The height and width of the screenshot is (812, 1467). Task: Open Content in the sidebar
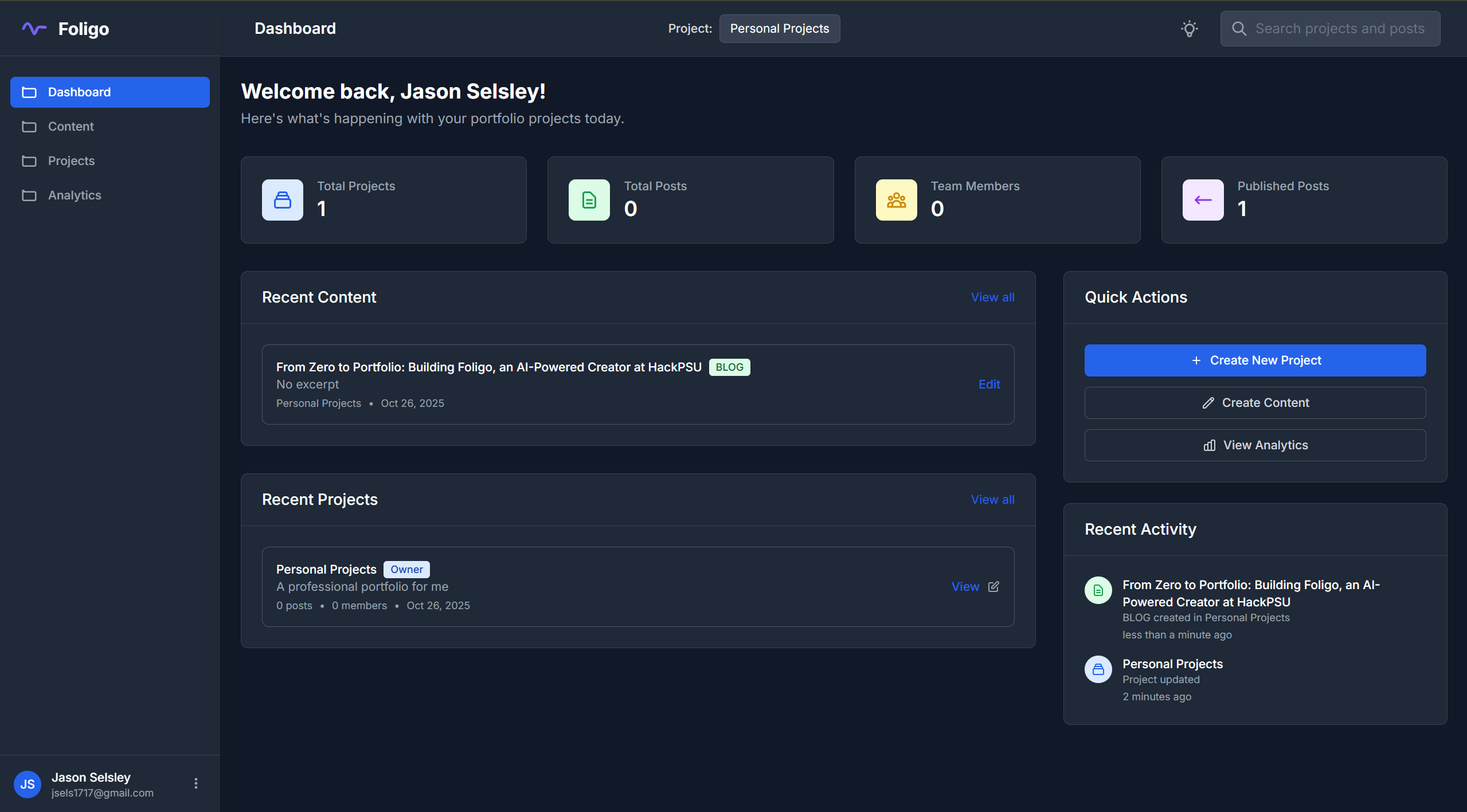[71, 127]
